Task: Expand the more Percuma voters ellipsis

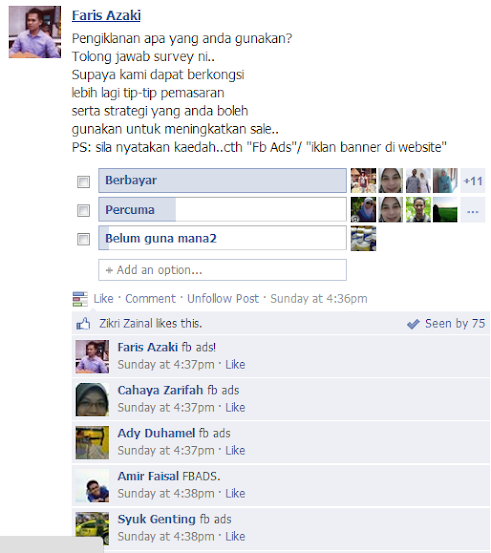Action: (473, 210)
